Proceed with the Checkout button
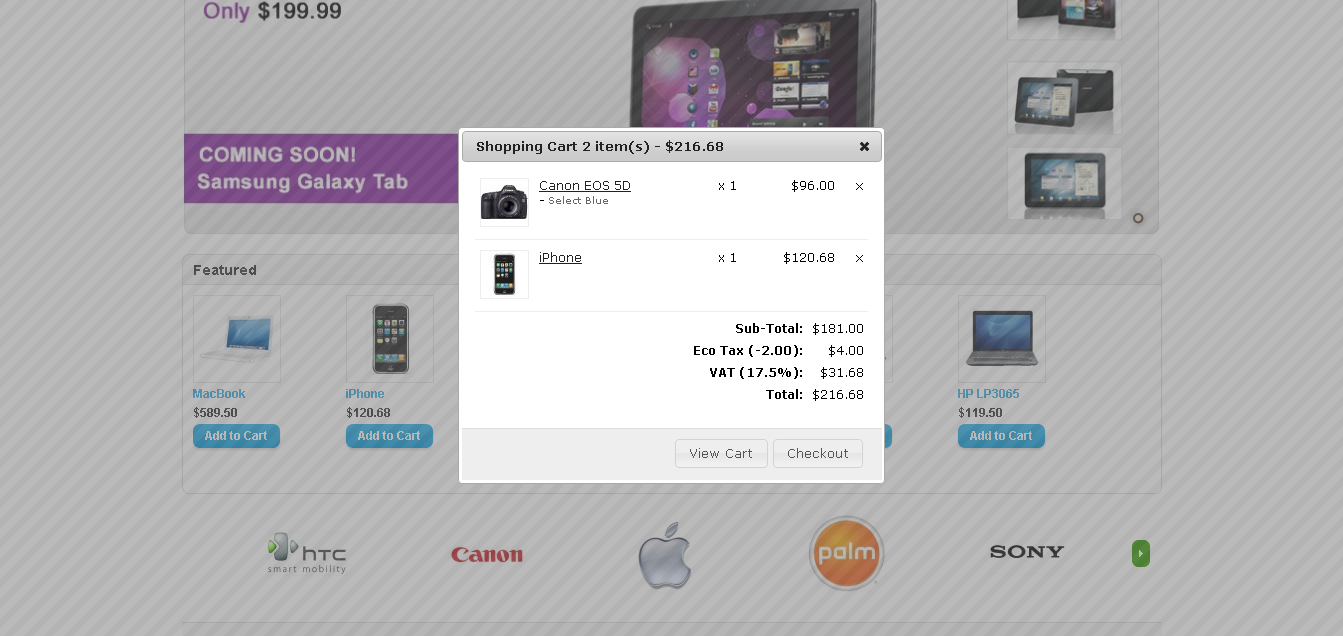Viewport: 1343px width, 636px height. pos(818,453)
